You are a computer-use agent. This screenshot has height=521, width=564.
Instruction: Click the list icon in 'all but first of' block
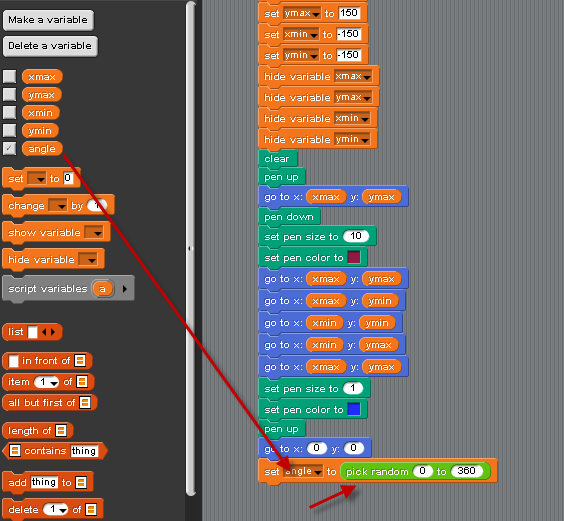pos(85,402)
